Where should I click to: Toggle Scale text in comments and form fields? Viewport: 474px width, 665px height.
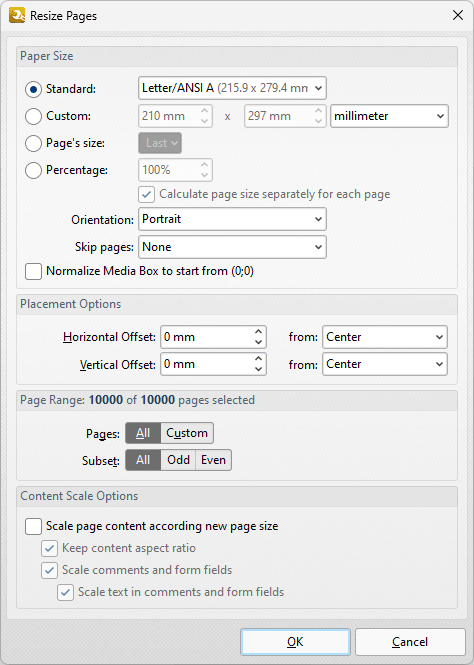point(65,592)
